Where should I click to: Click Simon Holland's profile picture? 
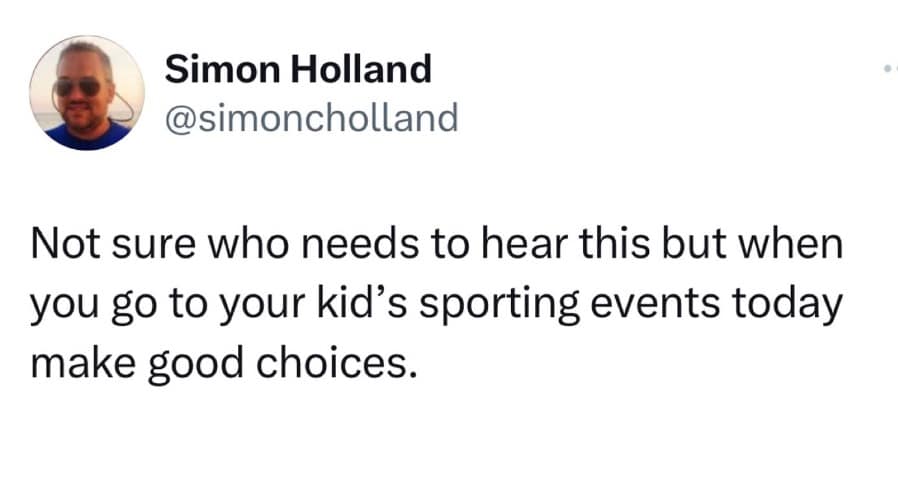pos(87,93)
